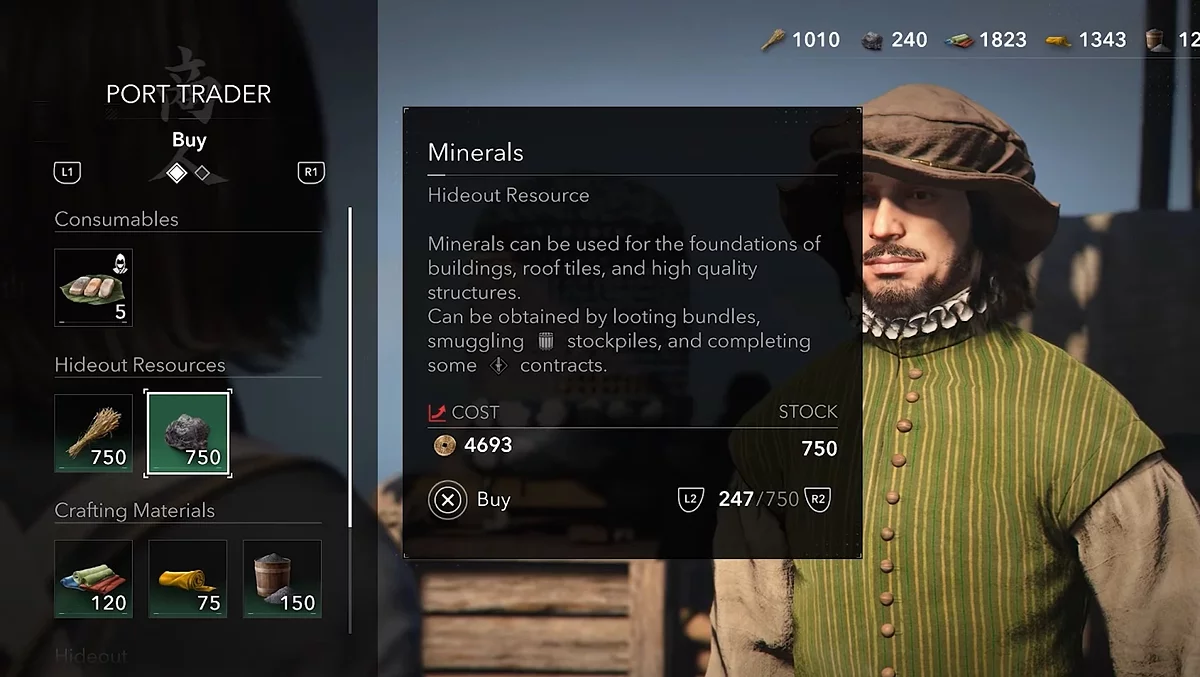The image size is (1200, 677).
Task: Select the crops resource tile with 750 stock
Action: click(93, 433)
